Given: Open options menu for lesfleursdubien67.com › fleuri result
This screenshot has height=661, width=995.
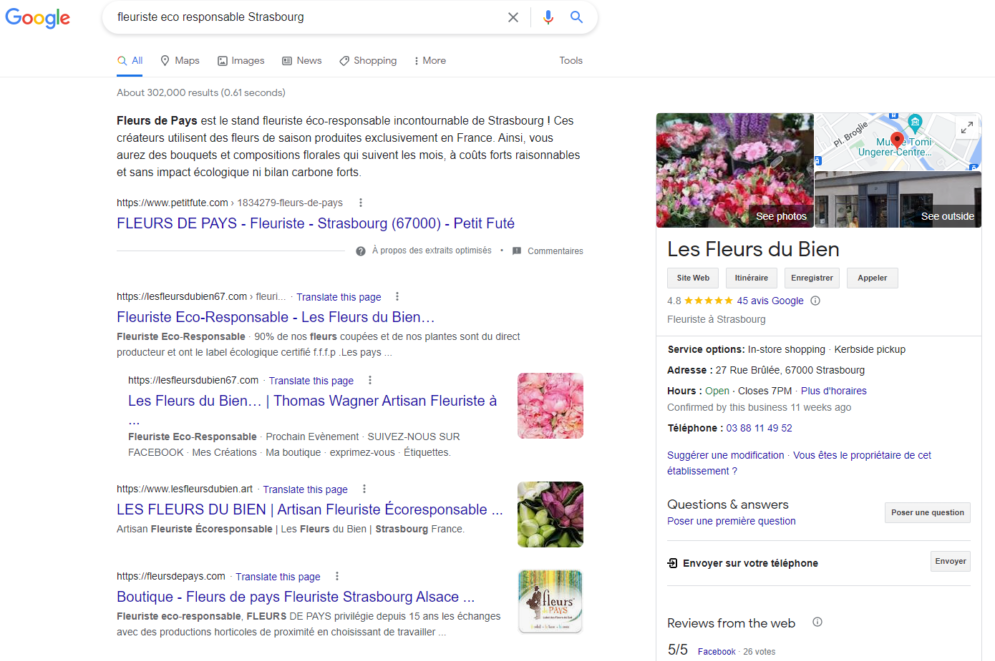Looking at the screenshot, I should tap(397, 296).
